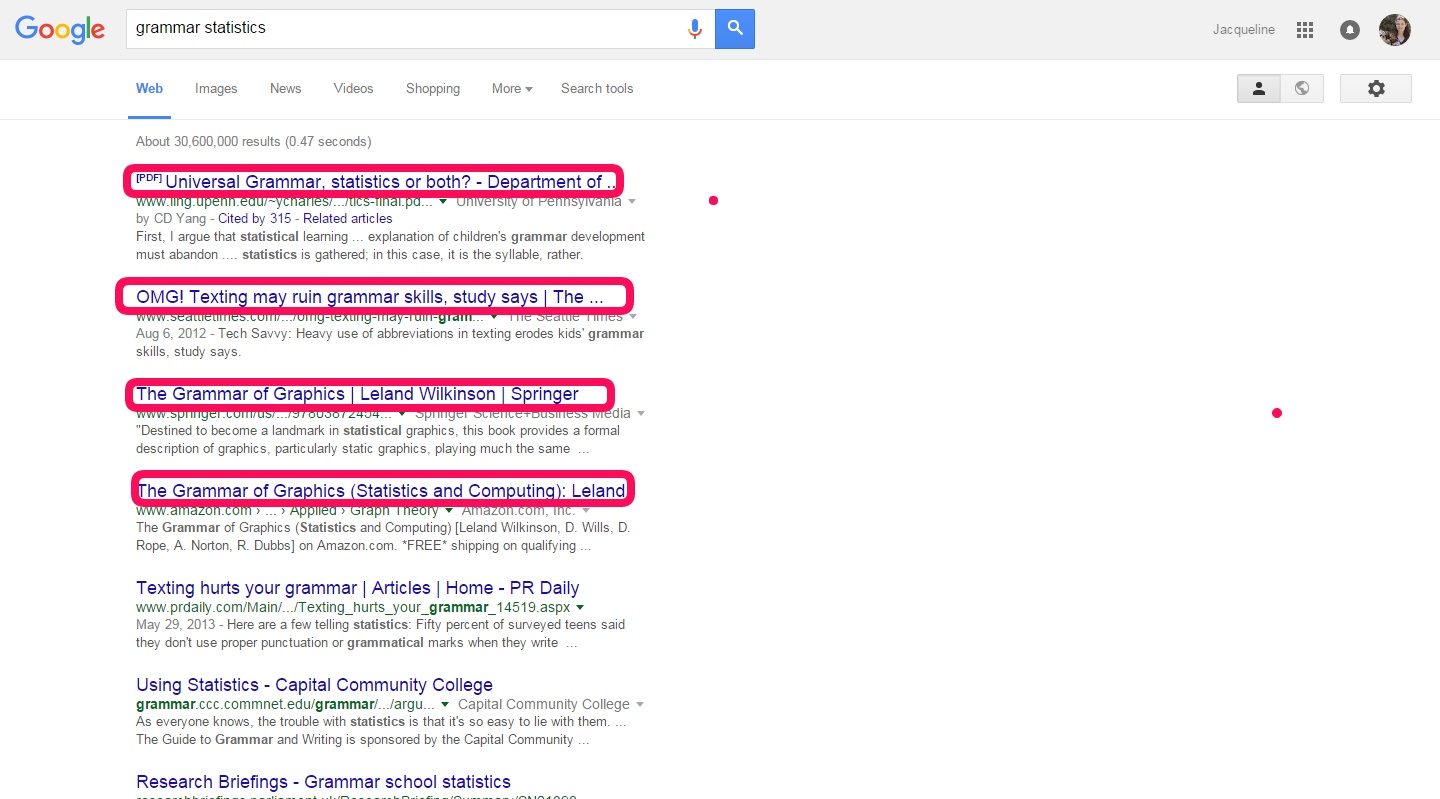The image size is (1440, 799).
Task: Switch to the News tab
Action: [x=285, y=89]
